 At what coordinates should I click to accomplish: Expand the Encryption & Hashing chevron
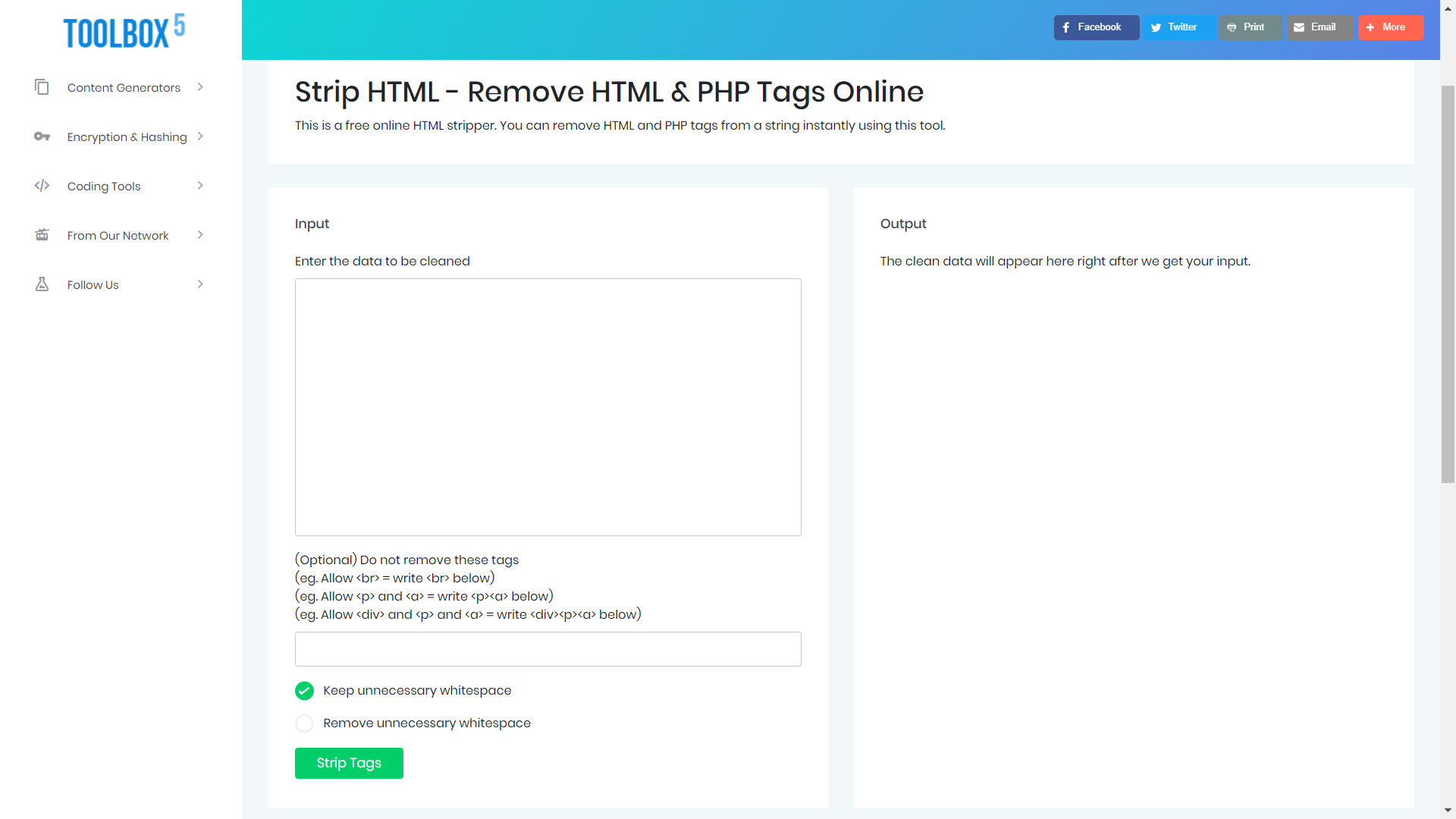click(200, 136)
